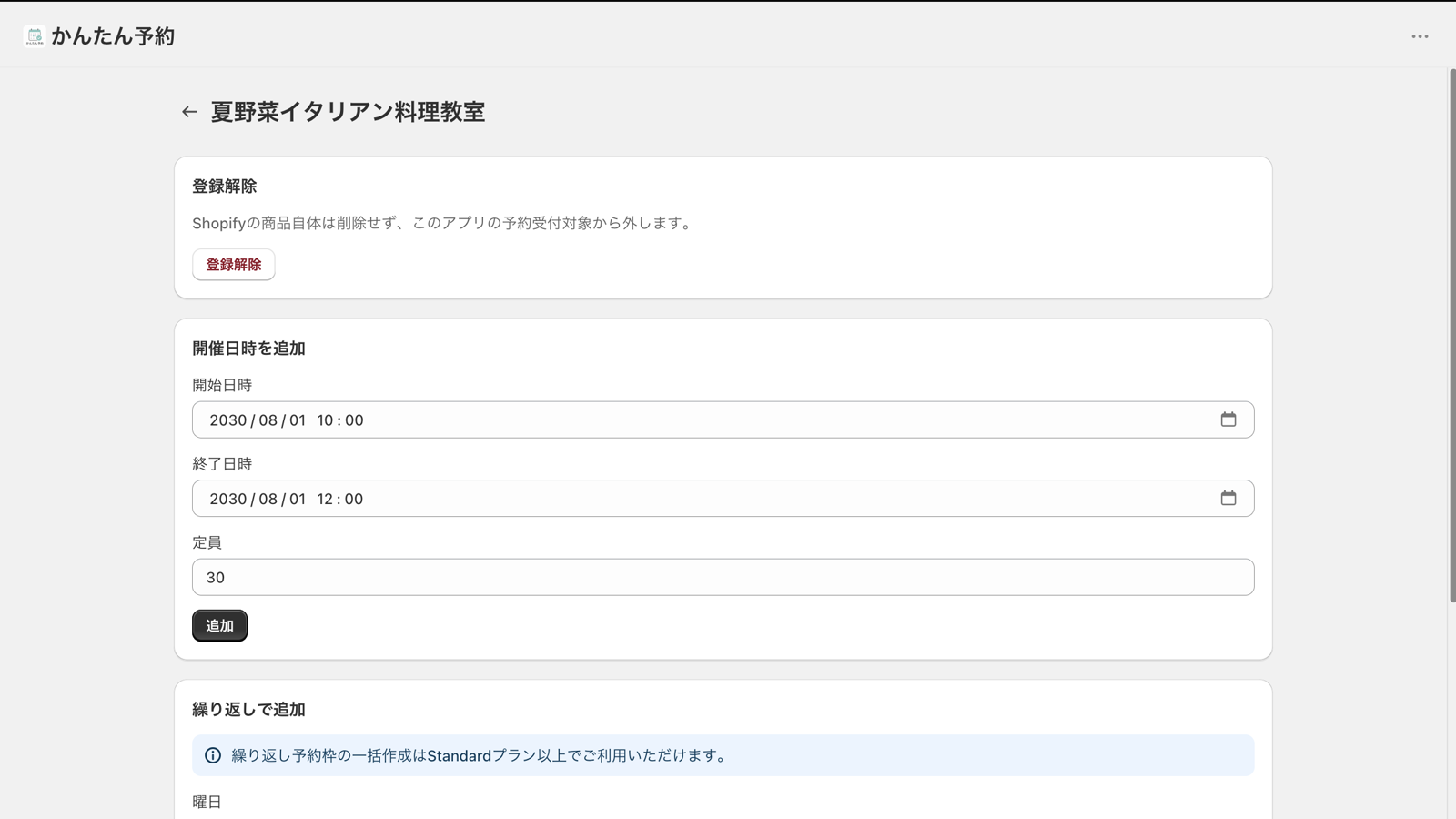Click the page vertical scrollbar

(1451, 335)
